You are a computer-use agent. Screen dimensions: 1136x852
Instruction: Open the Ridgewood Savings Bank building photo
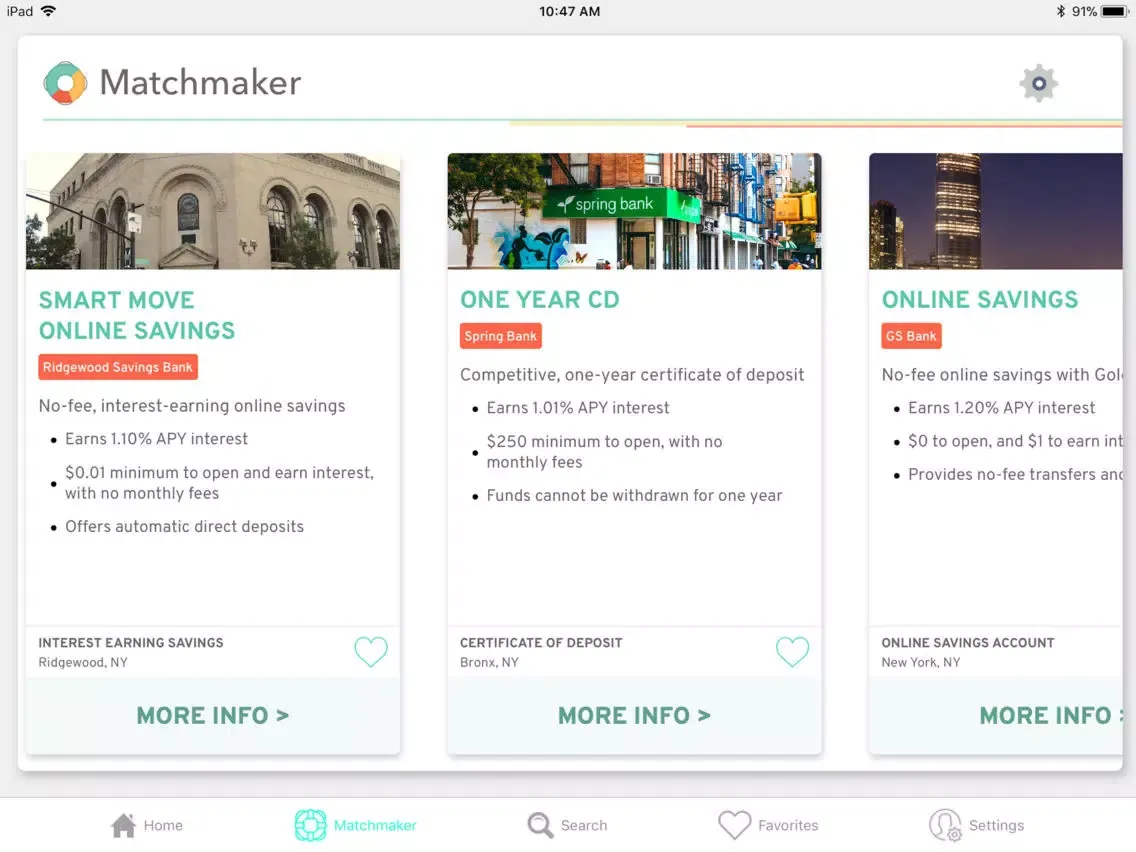(213, 211)
